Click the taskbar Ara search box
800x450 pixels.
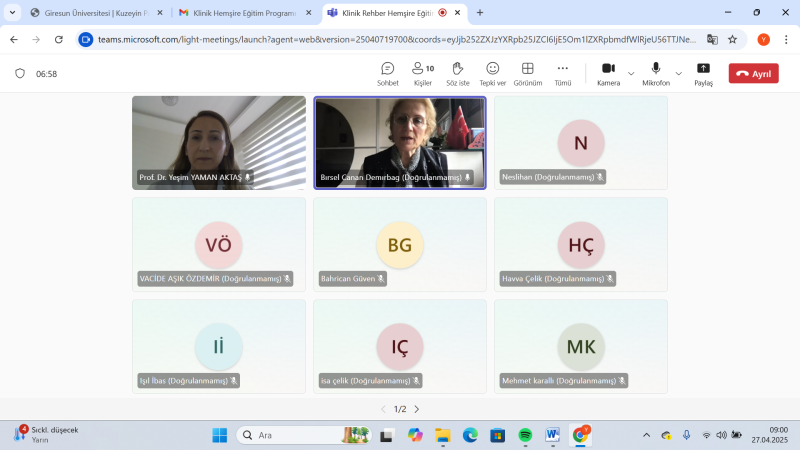point(304,435)
